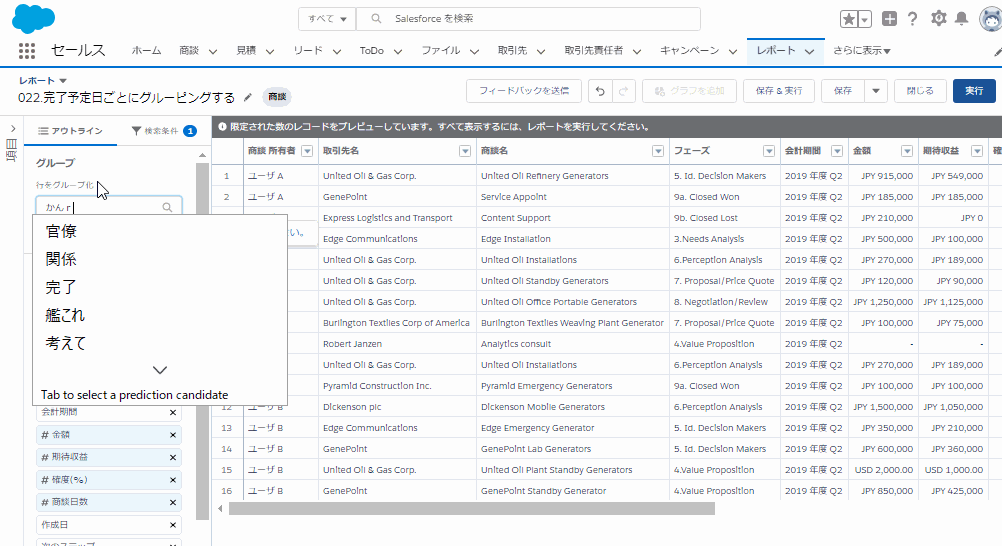Open the ファイル tab
1002x546 pixels.
[x=440, y=51]
